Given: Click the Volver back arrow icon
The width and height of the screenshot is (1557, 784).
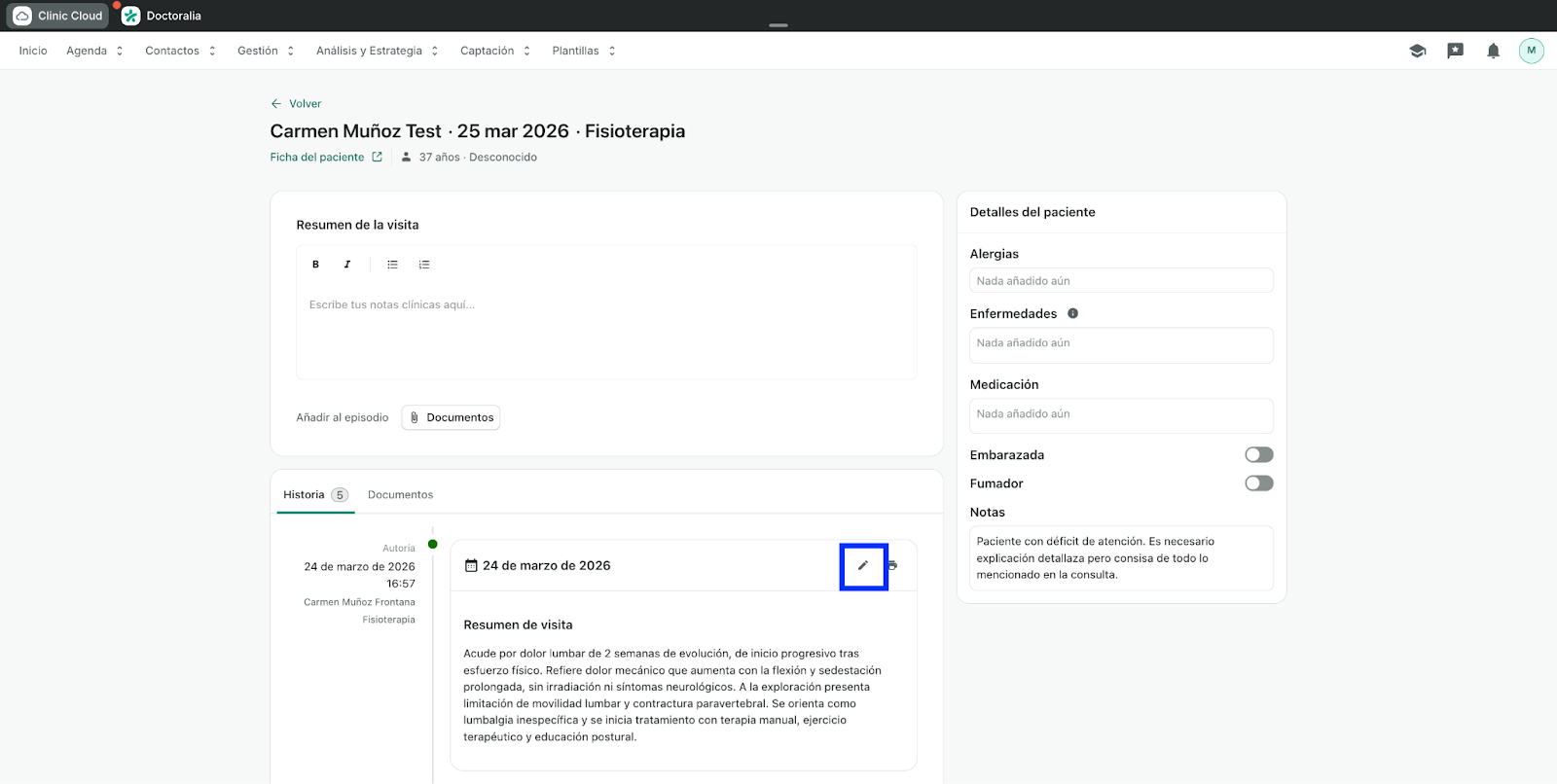Looking at the screenshot, I should click(276, 103).
